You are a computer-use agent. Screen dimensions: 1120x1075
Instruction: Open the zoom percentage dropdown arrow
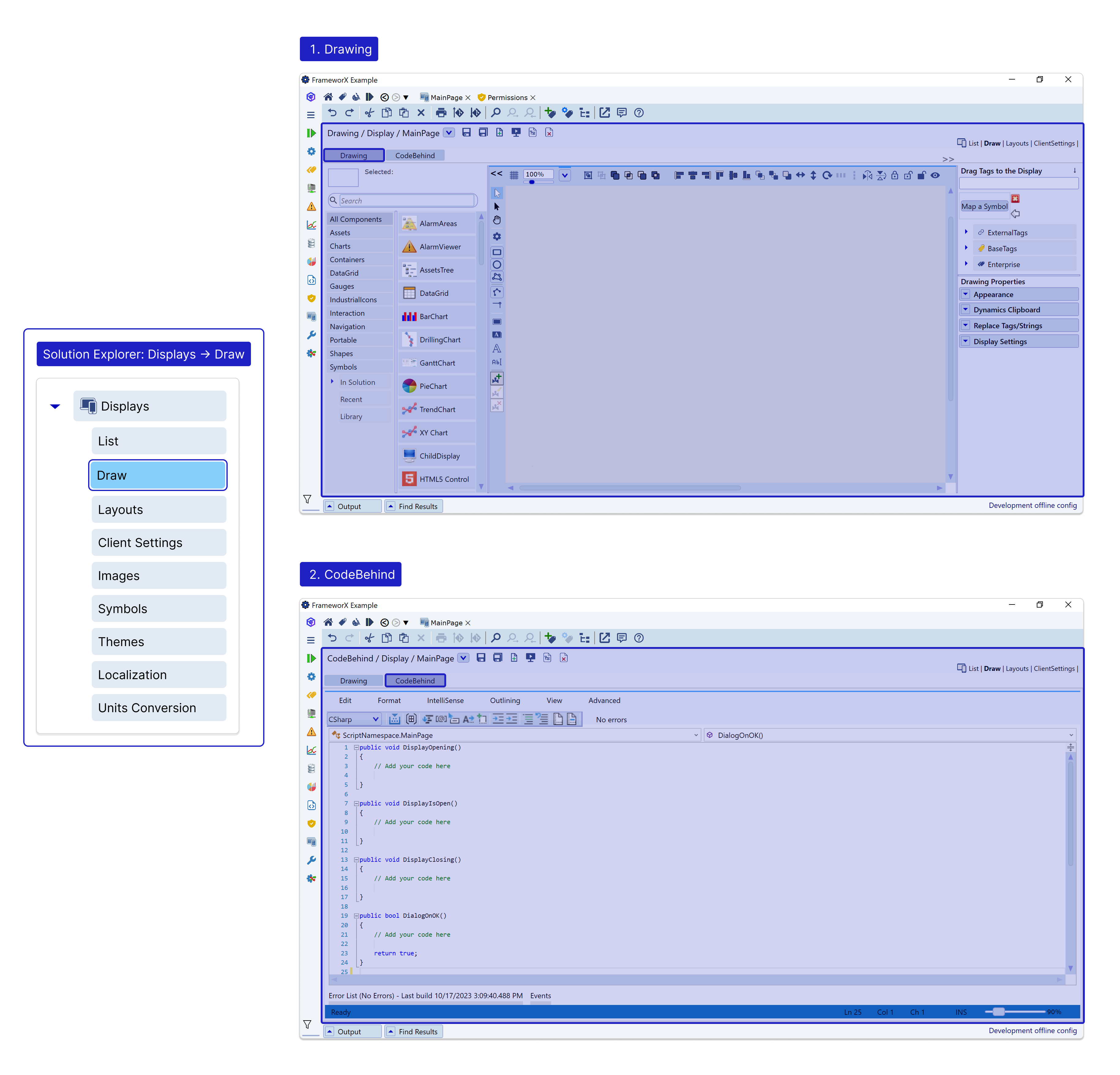(x=565, y=175)
